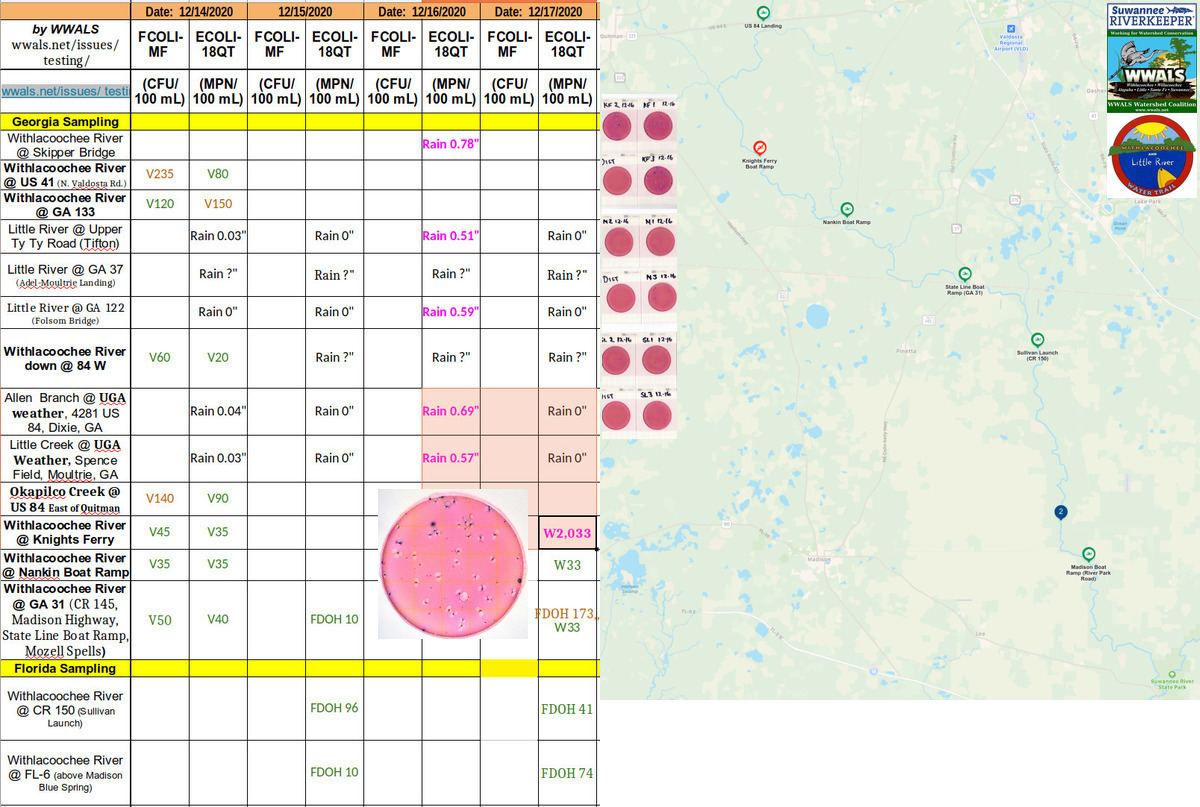Open the SL3 12-16 petri dish photo
Screen dimensions: 1200x807
(658, 416)
